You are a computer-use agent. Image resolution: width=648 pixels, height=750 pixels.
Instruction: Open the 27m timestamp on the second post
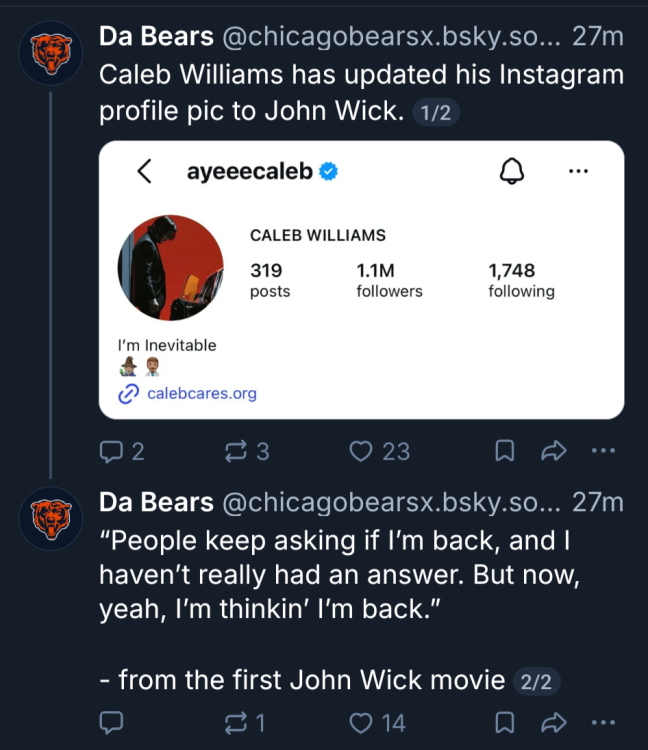pos(598,502)
